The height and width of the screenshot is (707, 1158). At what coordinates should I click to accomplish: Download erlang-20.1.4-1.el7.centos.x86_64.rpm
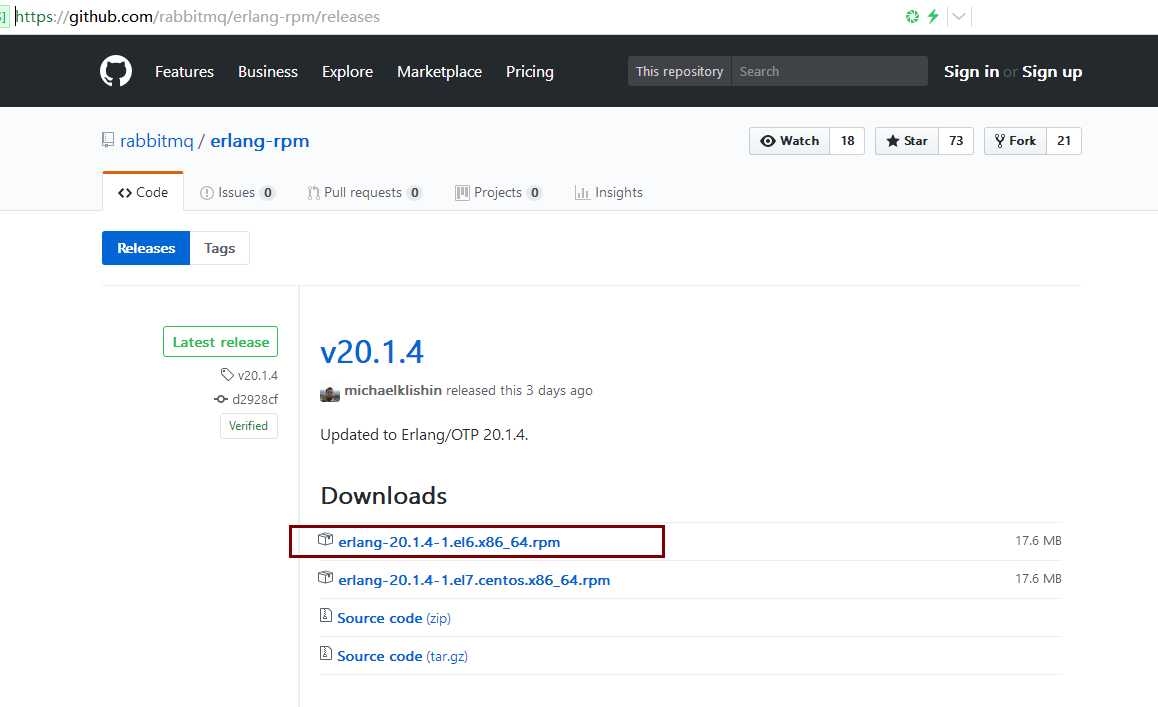[x=474, y=580]
